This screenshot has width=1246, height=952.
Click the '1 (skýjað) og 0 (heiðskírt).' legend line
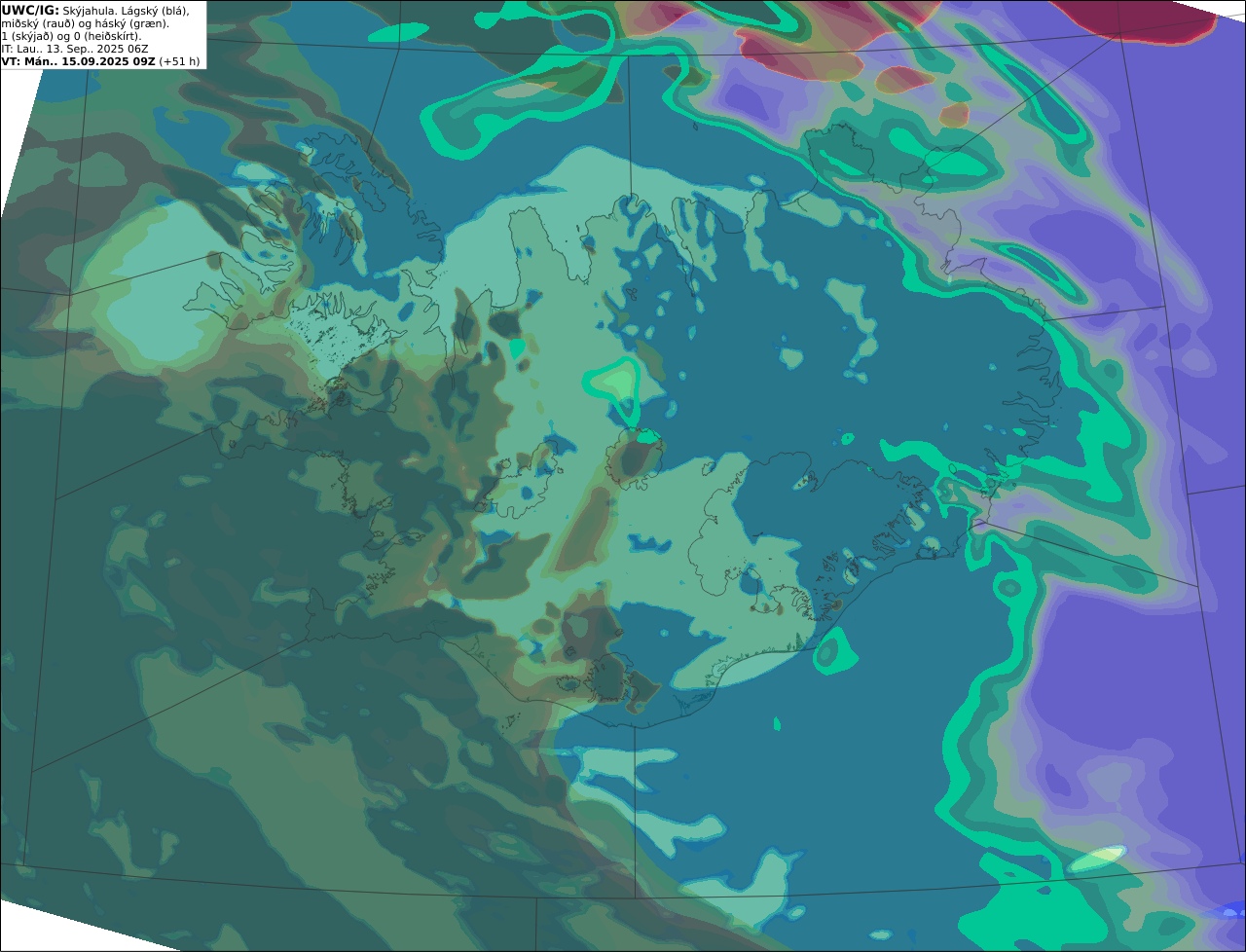pyautogui.click(x=71, y=36)
